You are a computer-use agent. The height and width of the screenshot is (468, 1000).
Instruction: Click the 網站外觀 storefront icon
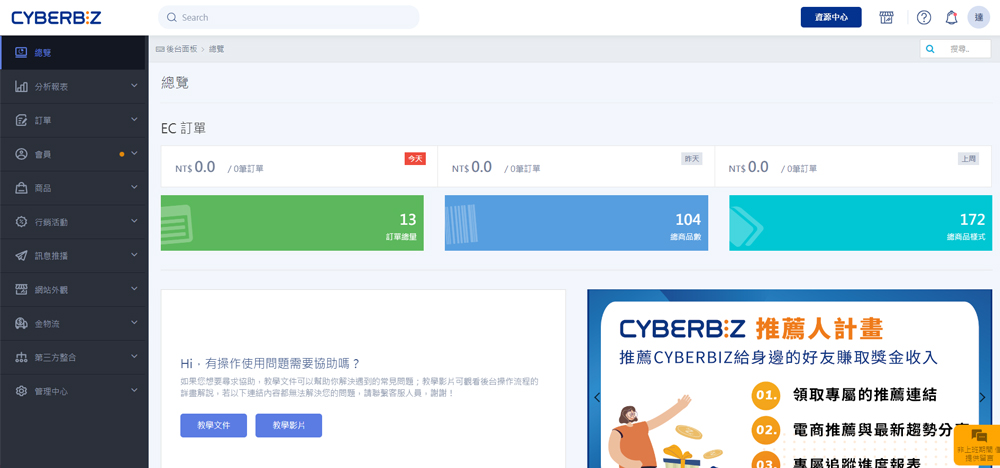(x=21, y=289)
